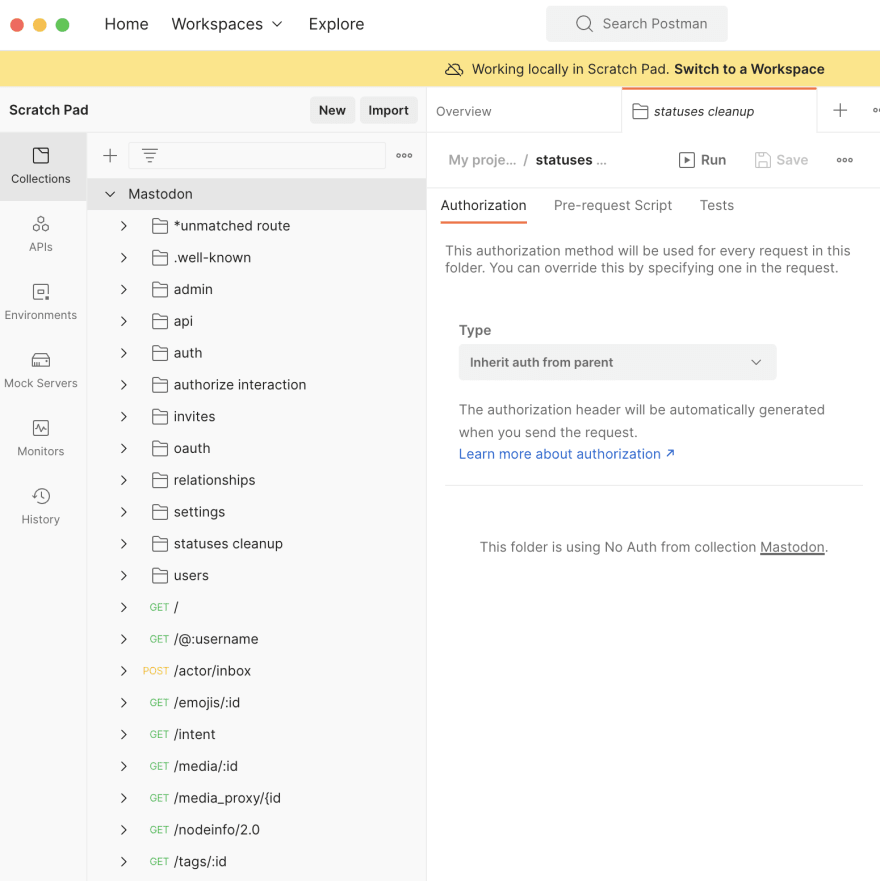Image resolution: width=880 pixels, height=881 pixels.
Task: Click the folder icon of the auth folder
Action: coord(160,353)
